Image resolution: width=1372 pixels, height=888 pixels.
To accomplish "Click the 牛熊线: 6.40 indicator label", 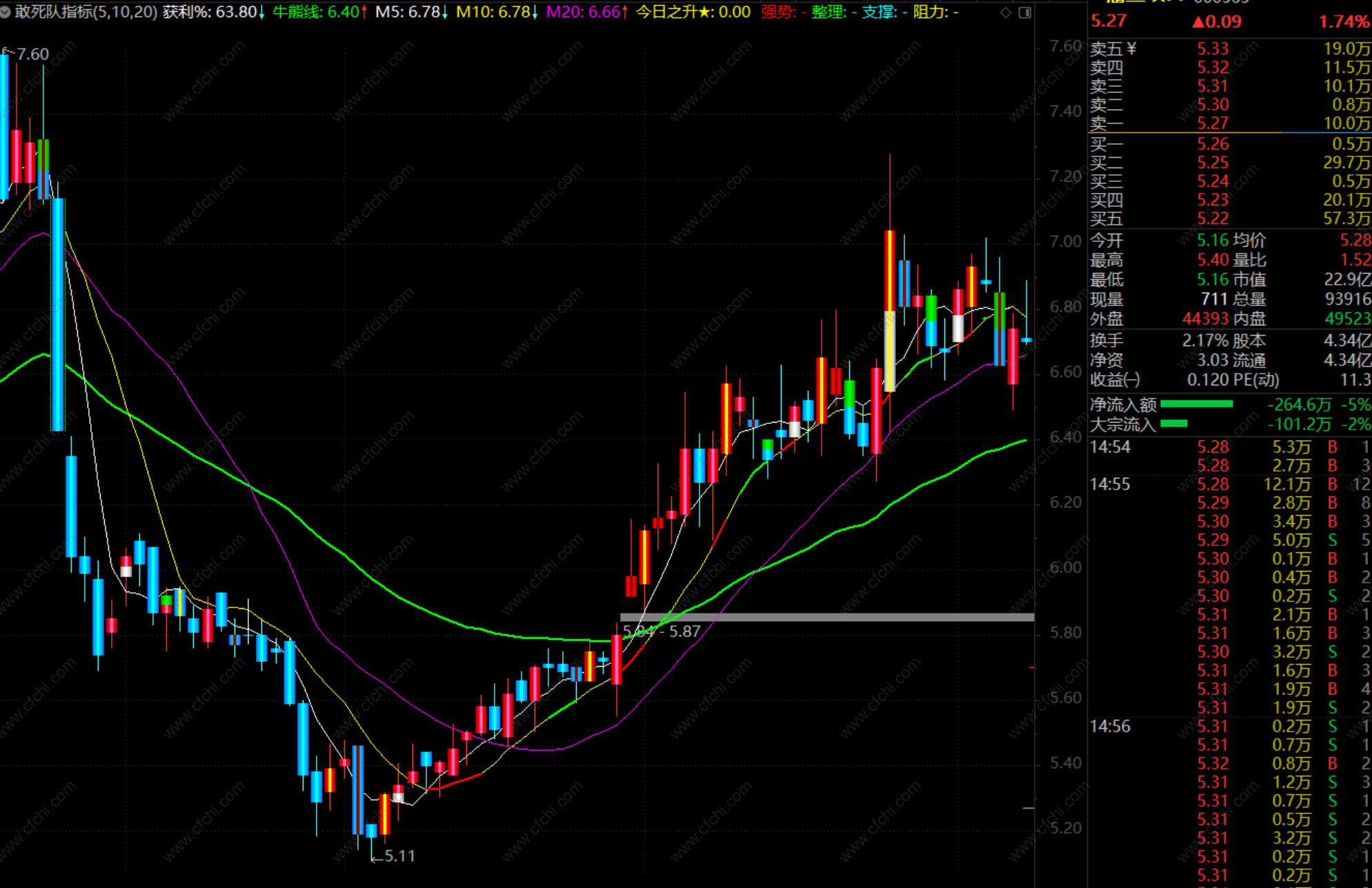I will coord(315,12).
